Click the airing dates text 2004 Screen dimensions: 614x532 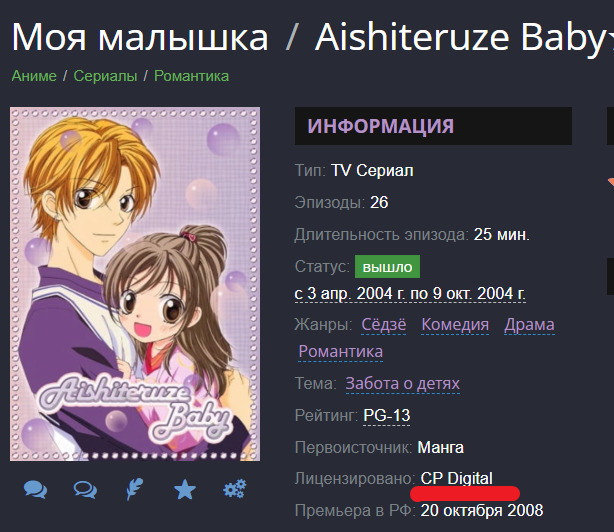(410, 294)
